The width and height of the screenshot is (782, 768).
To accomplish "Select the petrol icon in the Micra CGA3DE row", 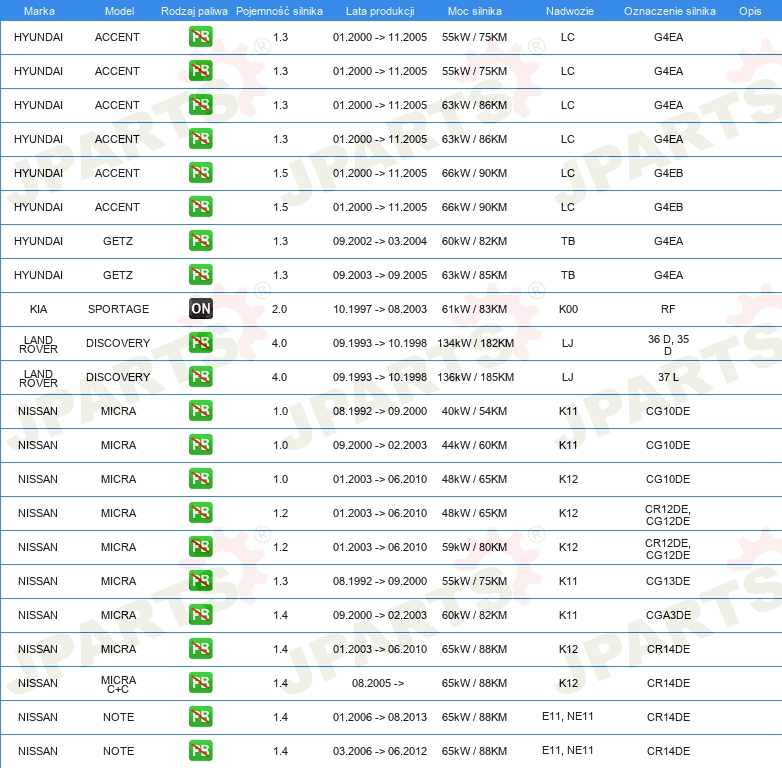I will [200, 614].
